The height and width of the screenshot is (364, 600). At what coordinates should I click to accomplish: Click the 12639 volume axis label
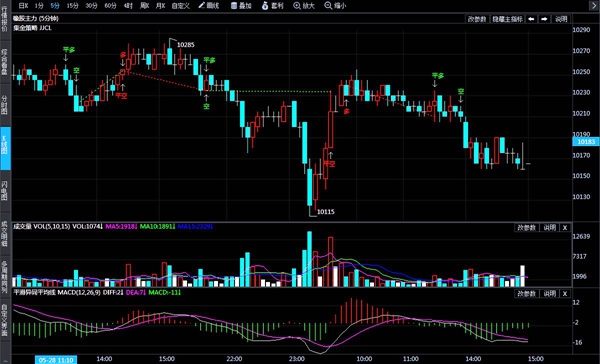tap(581, 236)
